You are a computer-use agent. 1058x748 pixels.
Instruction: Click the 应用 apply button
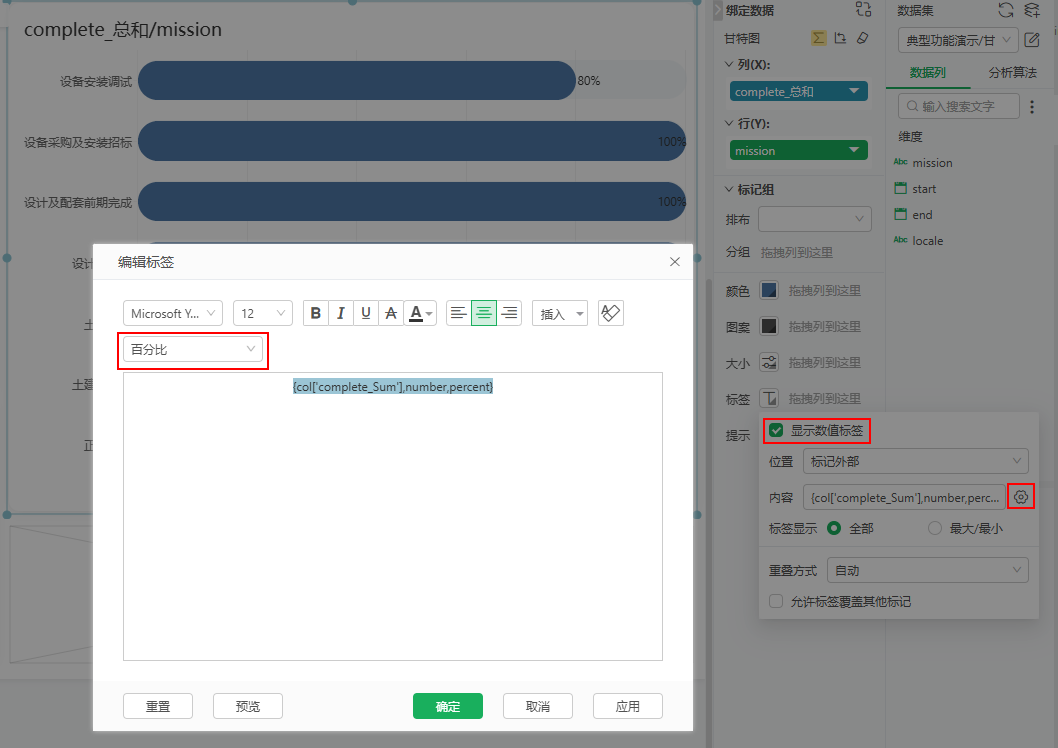coord(628,706)
